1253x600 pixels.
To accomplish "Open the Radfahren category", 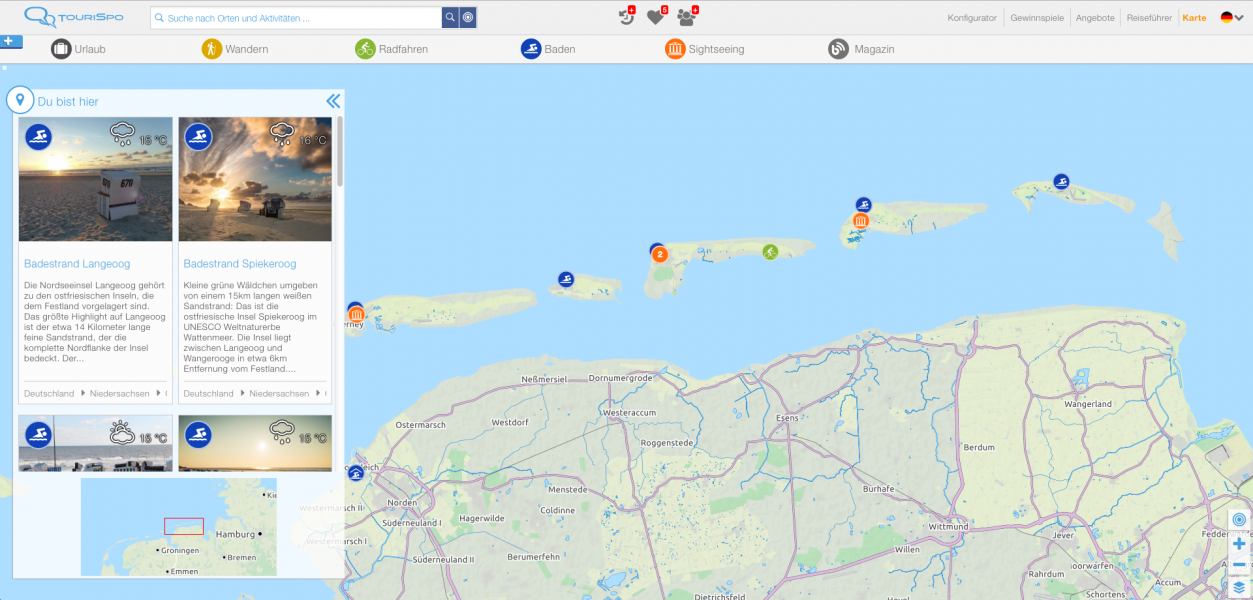I will pos(393,49).
